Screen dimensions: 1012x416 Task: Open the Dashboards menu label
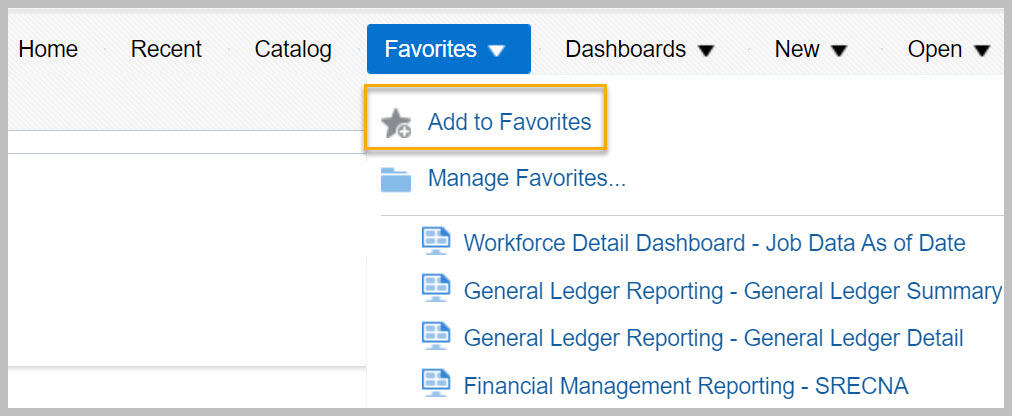click(x=625, y=49)
